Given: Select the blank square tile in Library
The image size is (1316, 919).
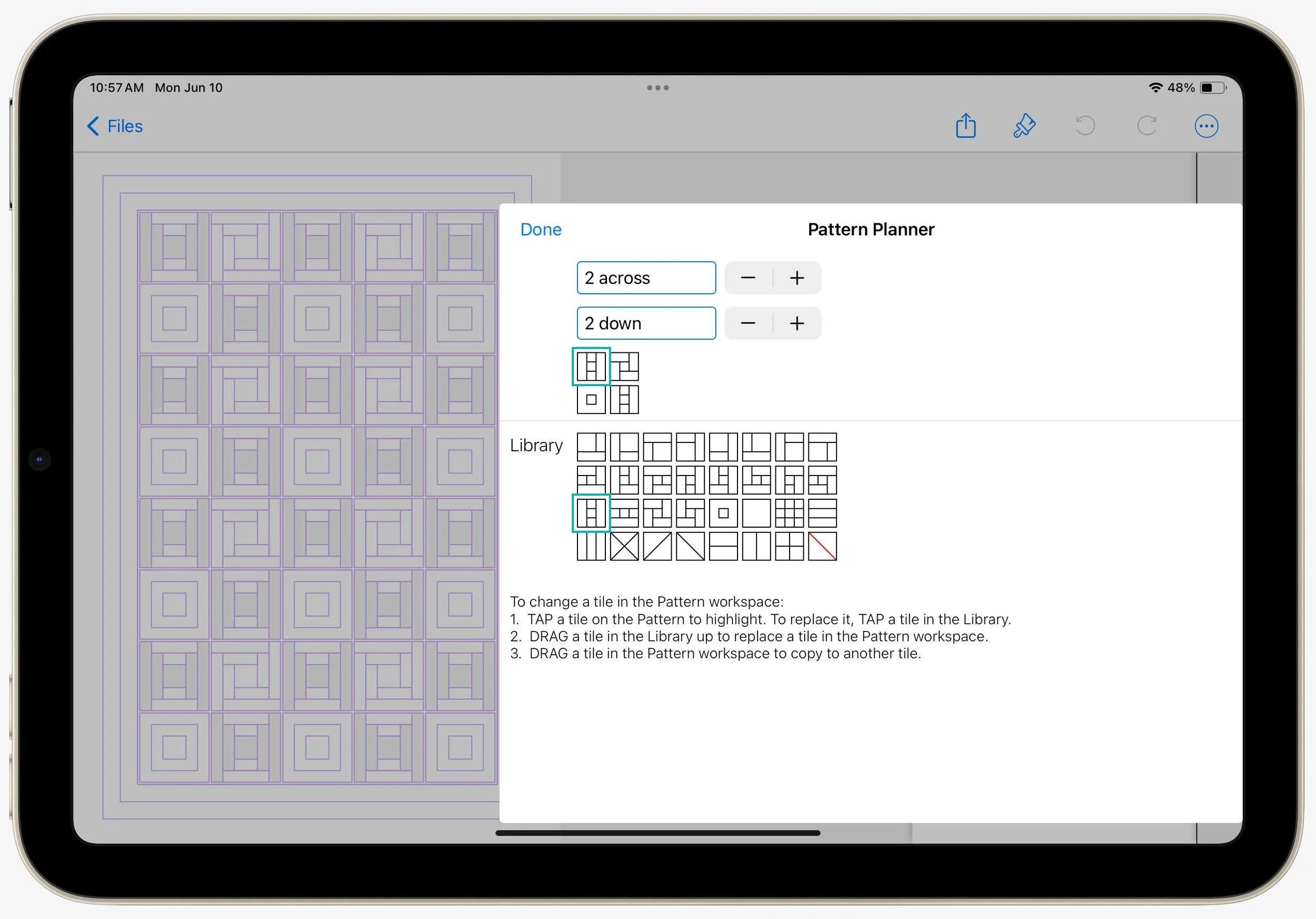Looking at the screenshot, I should (756, 513).
